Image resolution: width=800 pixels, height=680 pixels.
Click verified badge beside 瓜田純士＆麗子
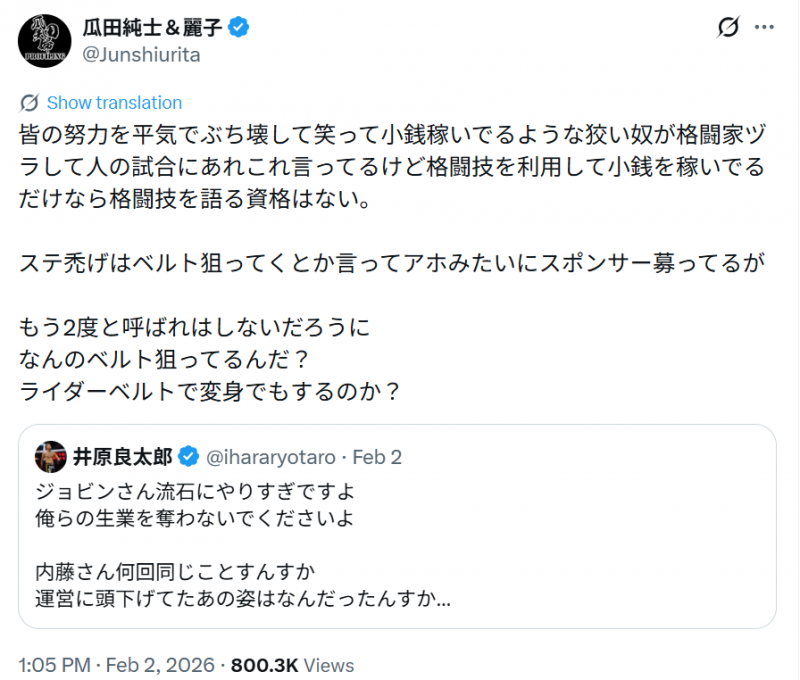(x=240, y=28)
